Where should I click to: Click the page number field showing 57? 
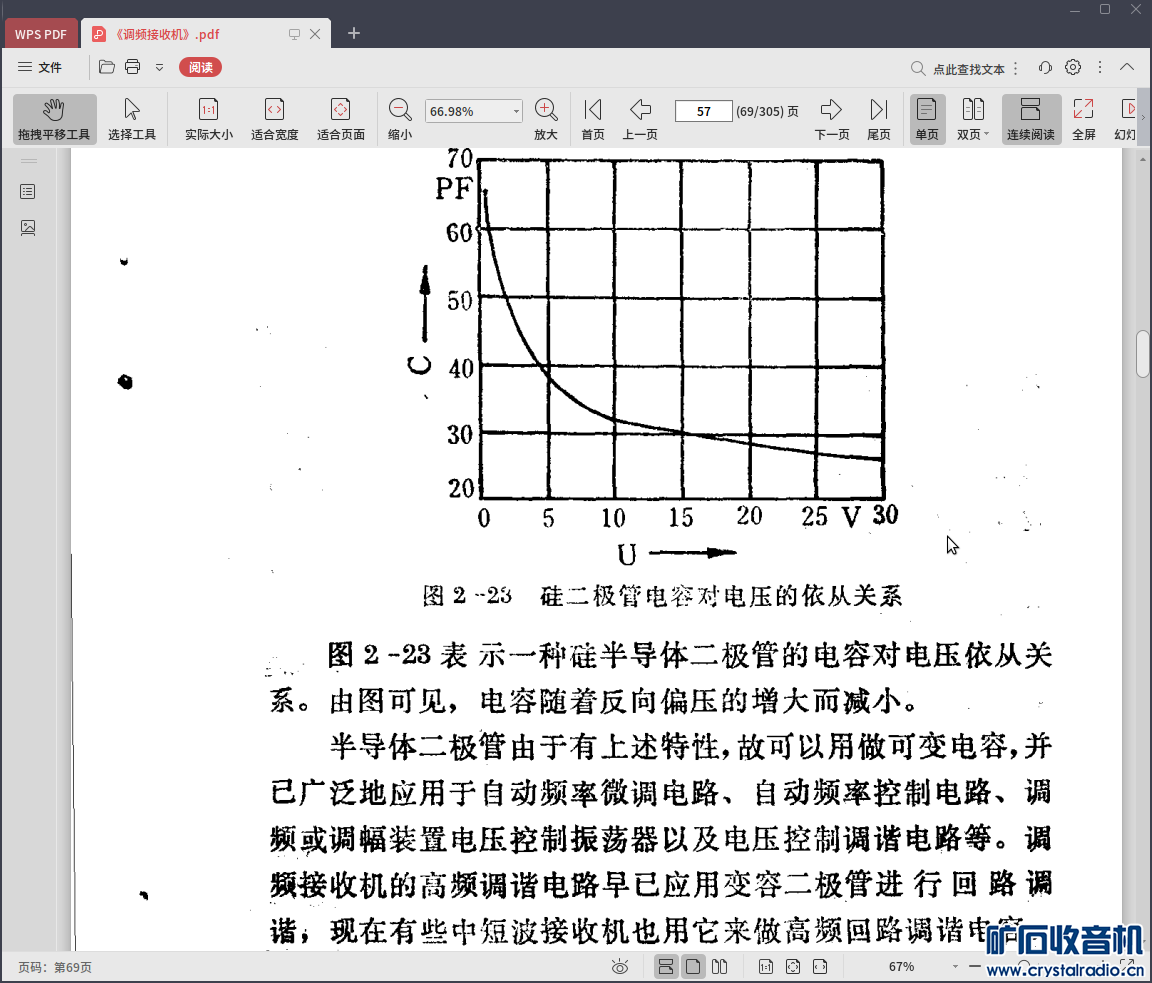pyautogui.click(x=703, y=112)
